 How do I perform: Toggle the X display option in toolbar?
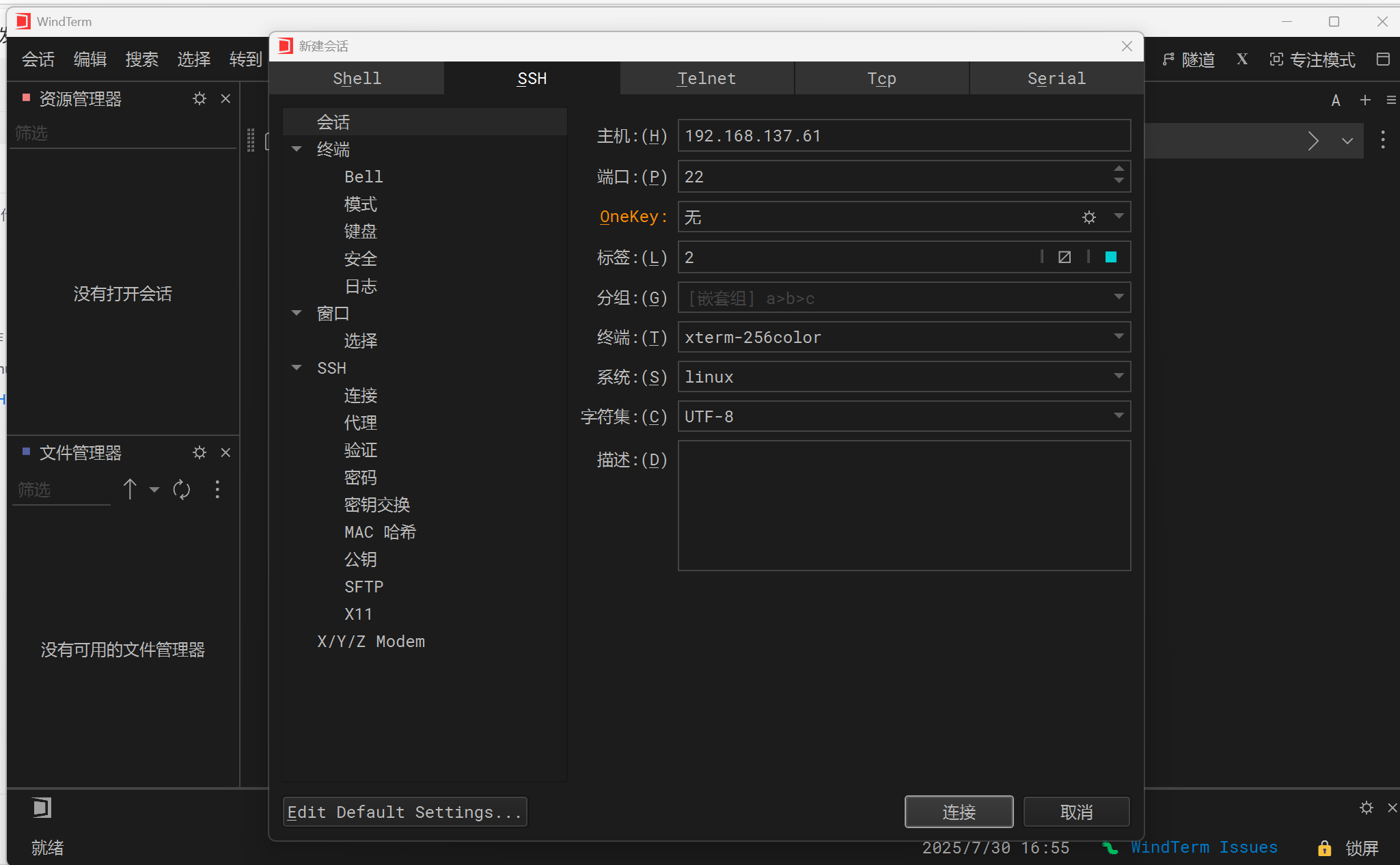1241,59
